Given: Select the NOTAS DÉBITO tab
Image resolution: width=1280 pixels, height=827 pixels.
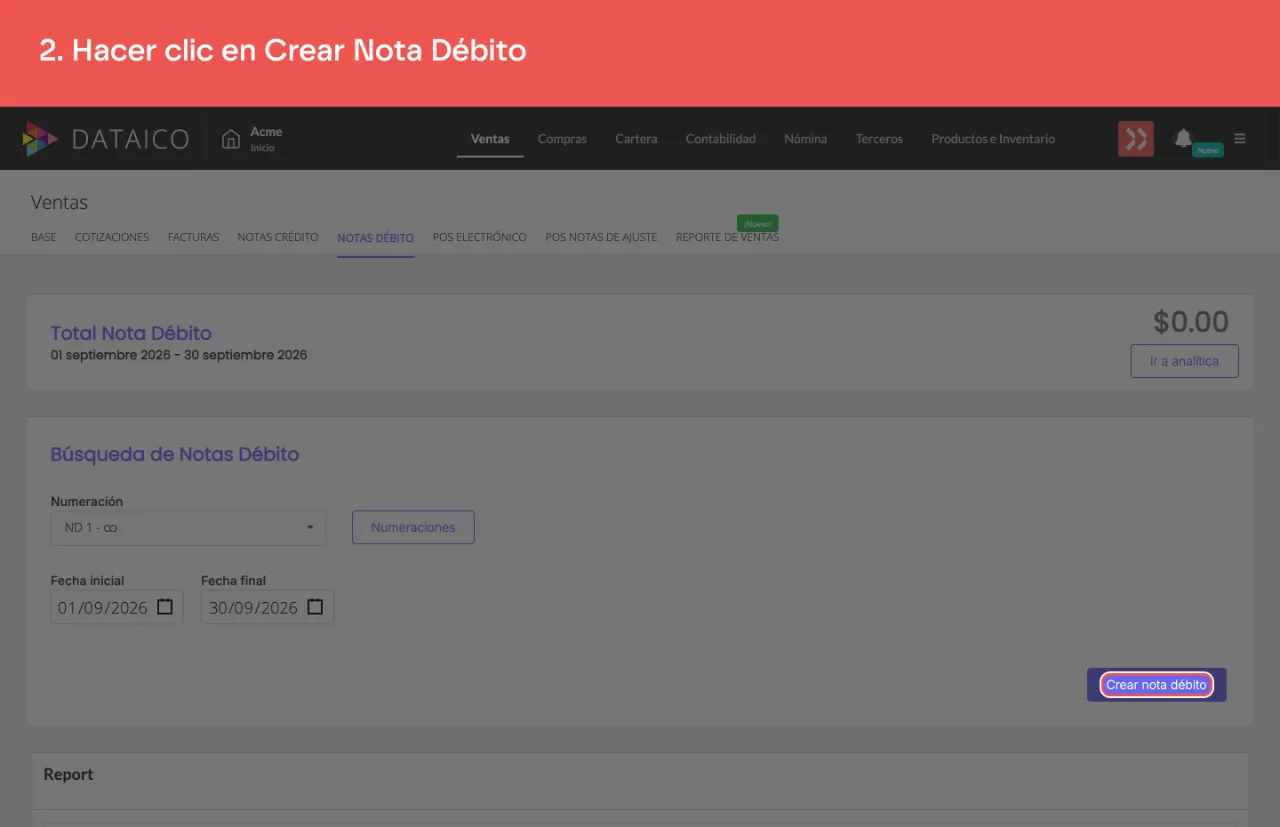Looking at the screenshot, I should point(375,239).
